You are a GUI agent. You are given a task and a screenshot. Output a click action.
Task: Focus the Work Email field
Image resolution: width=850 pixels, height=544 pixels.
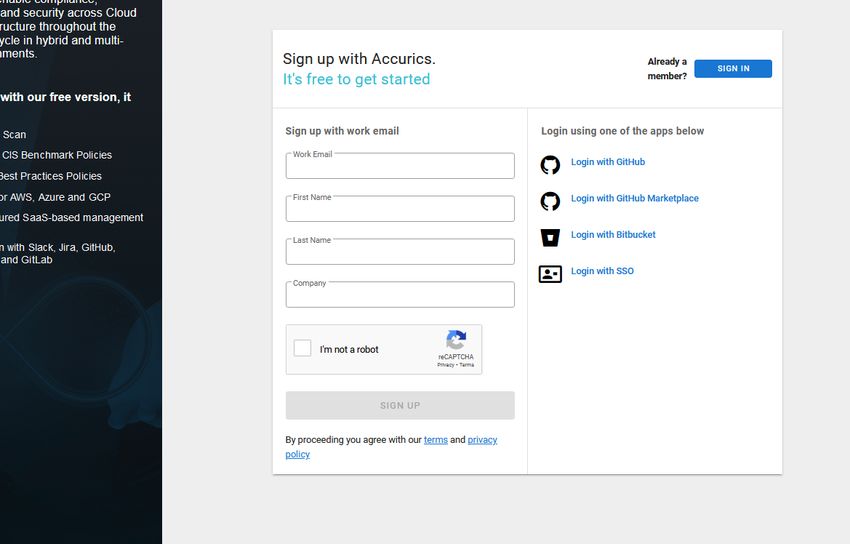click(400, 166)
